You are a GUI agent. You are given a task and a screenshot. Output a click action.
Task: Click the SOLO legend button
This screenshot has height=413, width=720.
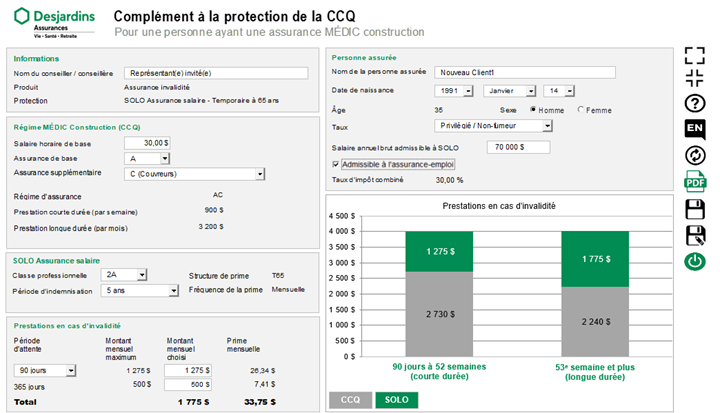pos(396,399)
